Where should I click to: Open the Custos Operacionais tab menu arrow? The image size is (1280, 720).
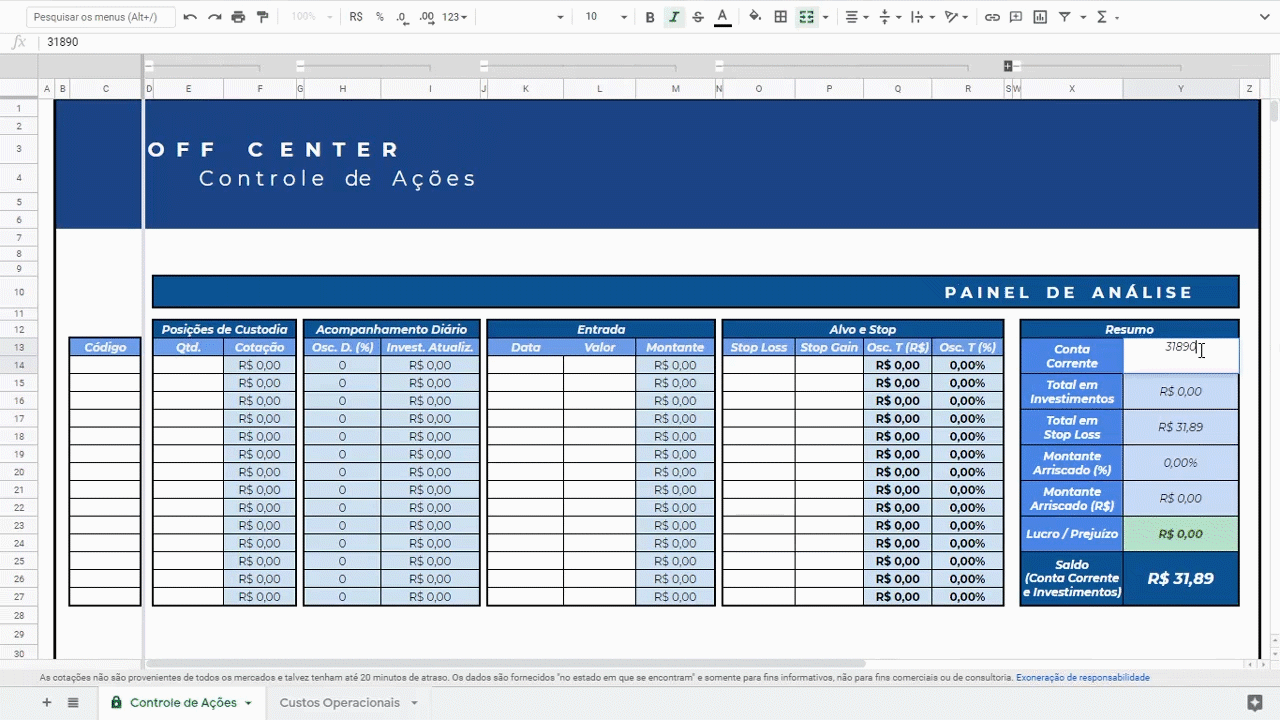pos(414,703)
